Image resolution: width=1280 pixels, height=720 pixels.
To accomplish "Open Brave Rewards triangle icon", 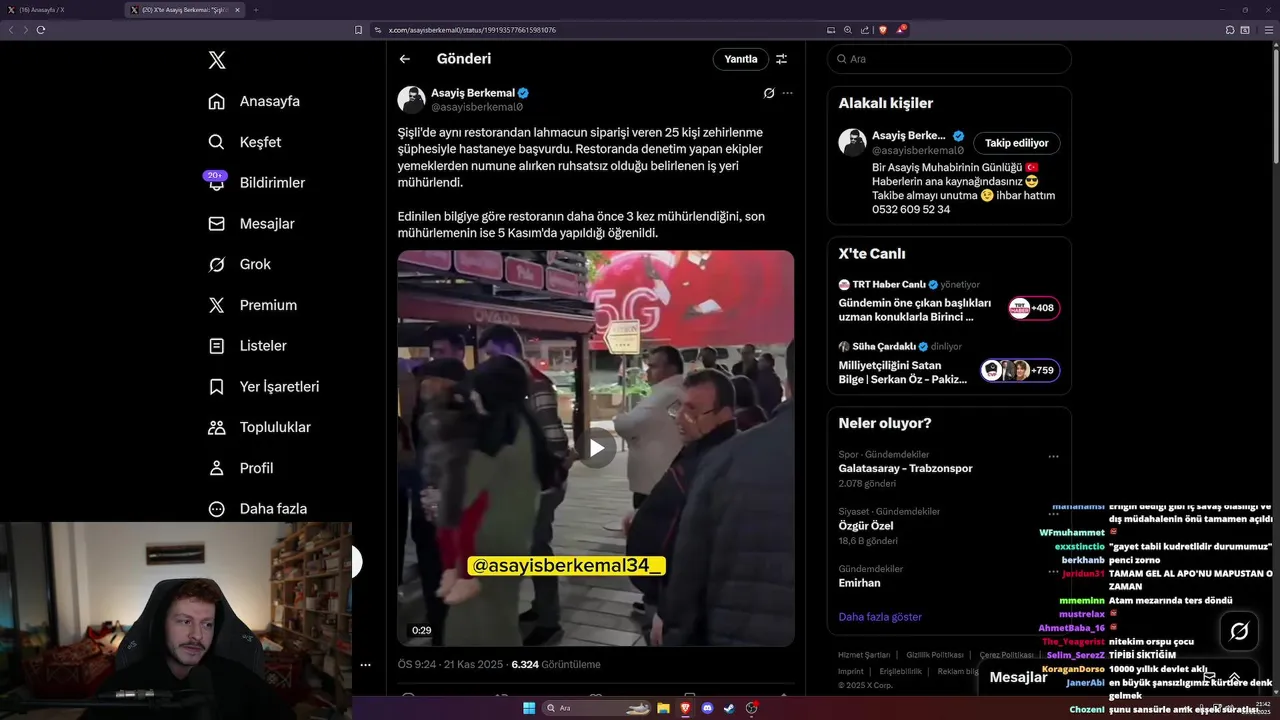I will tap(901, 30).
